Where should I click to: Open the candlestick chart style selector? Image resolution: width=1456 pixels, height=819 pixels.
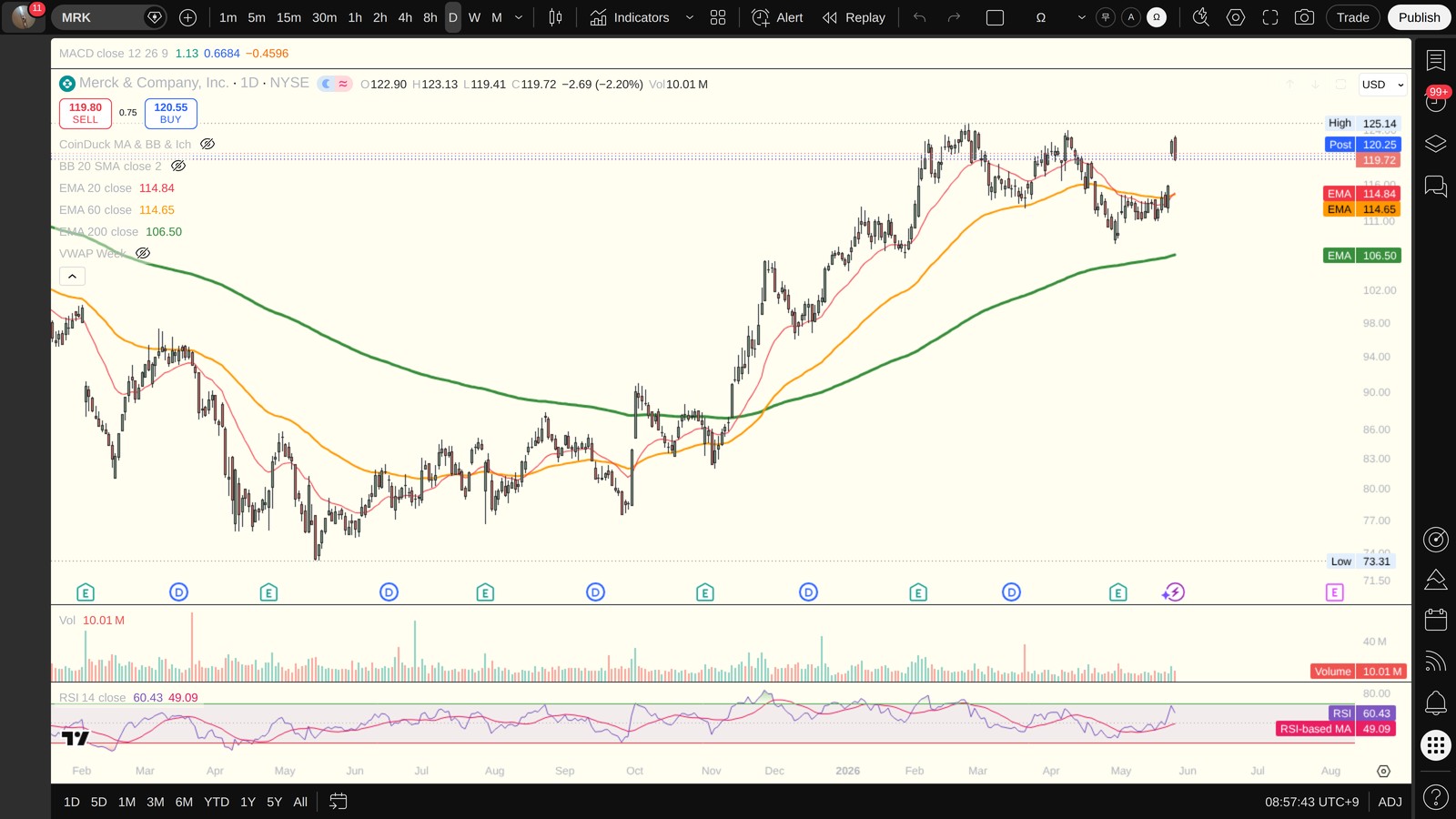click(x=555, y=17)
